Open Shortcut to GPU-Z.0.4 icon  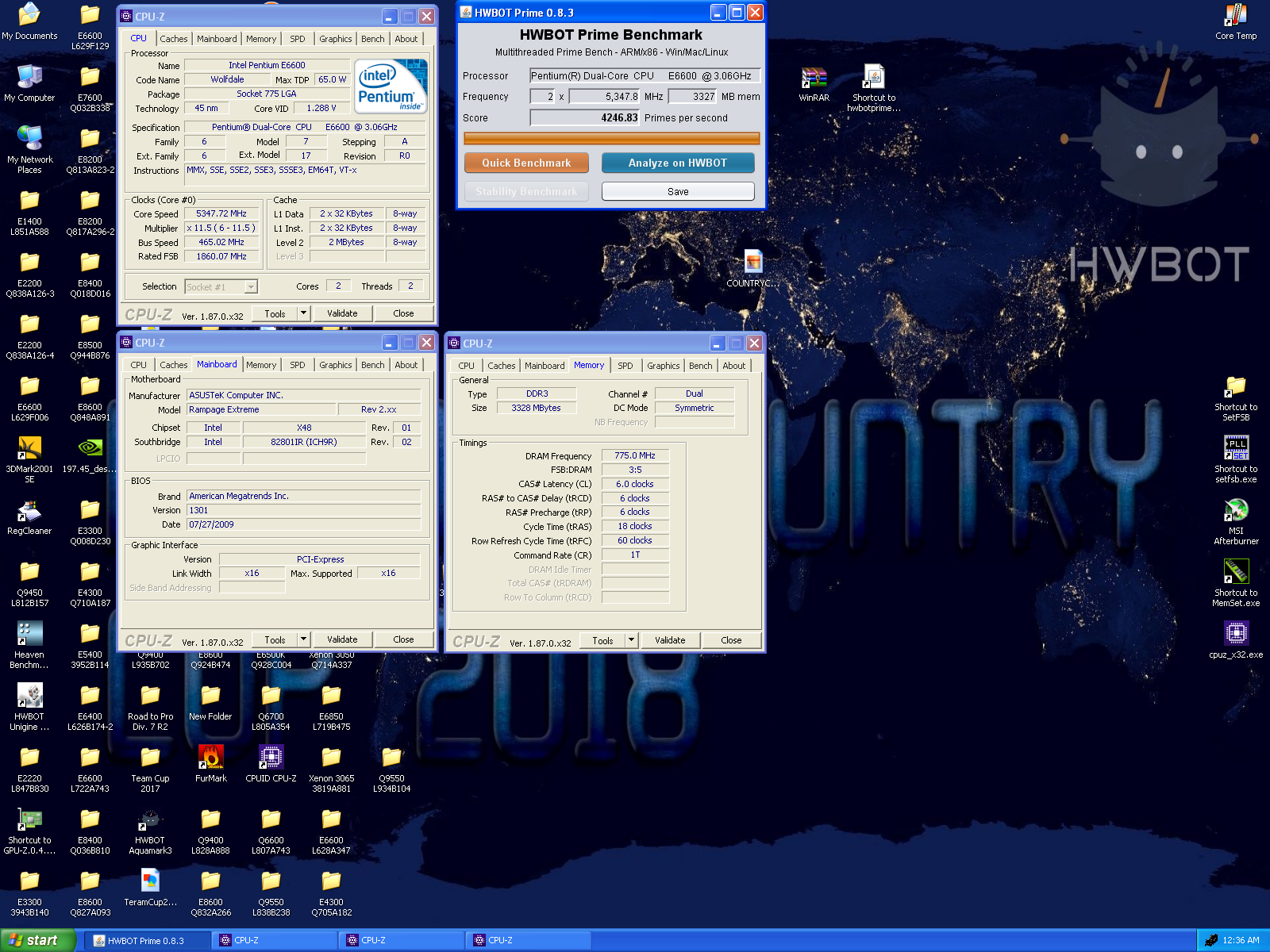tap(29, 820)
